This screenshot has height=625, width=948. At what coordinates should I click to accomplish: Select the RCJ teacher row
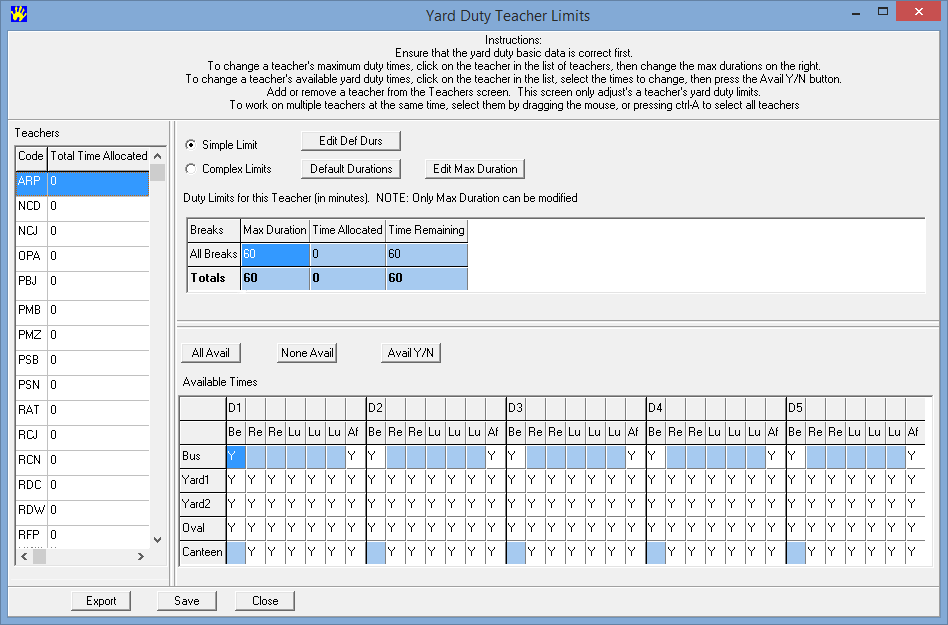point(82,437)
